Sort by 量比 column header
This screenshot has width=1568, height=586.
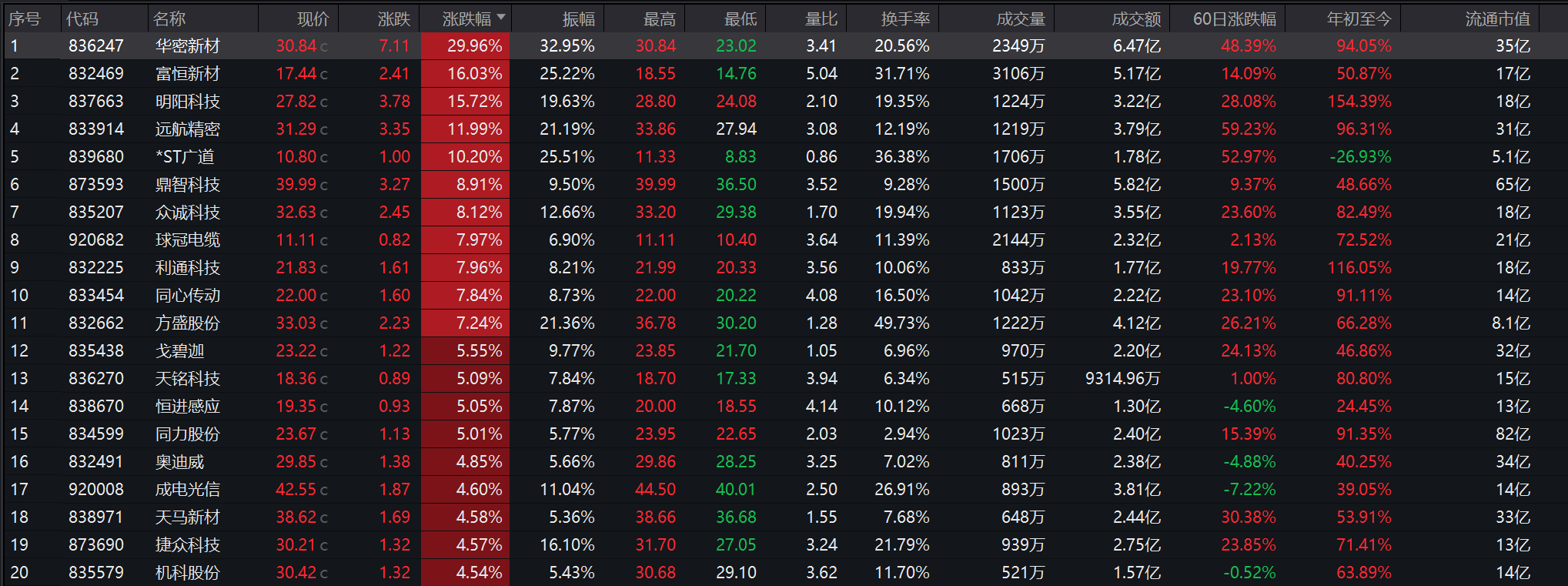(821, 18)
